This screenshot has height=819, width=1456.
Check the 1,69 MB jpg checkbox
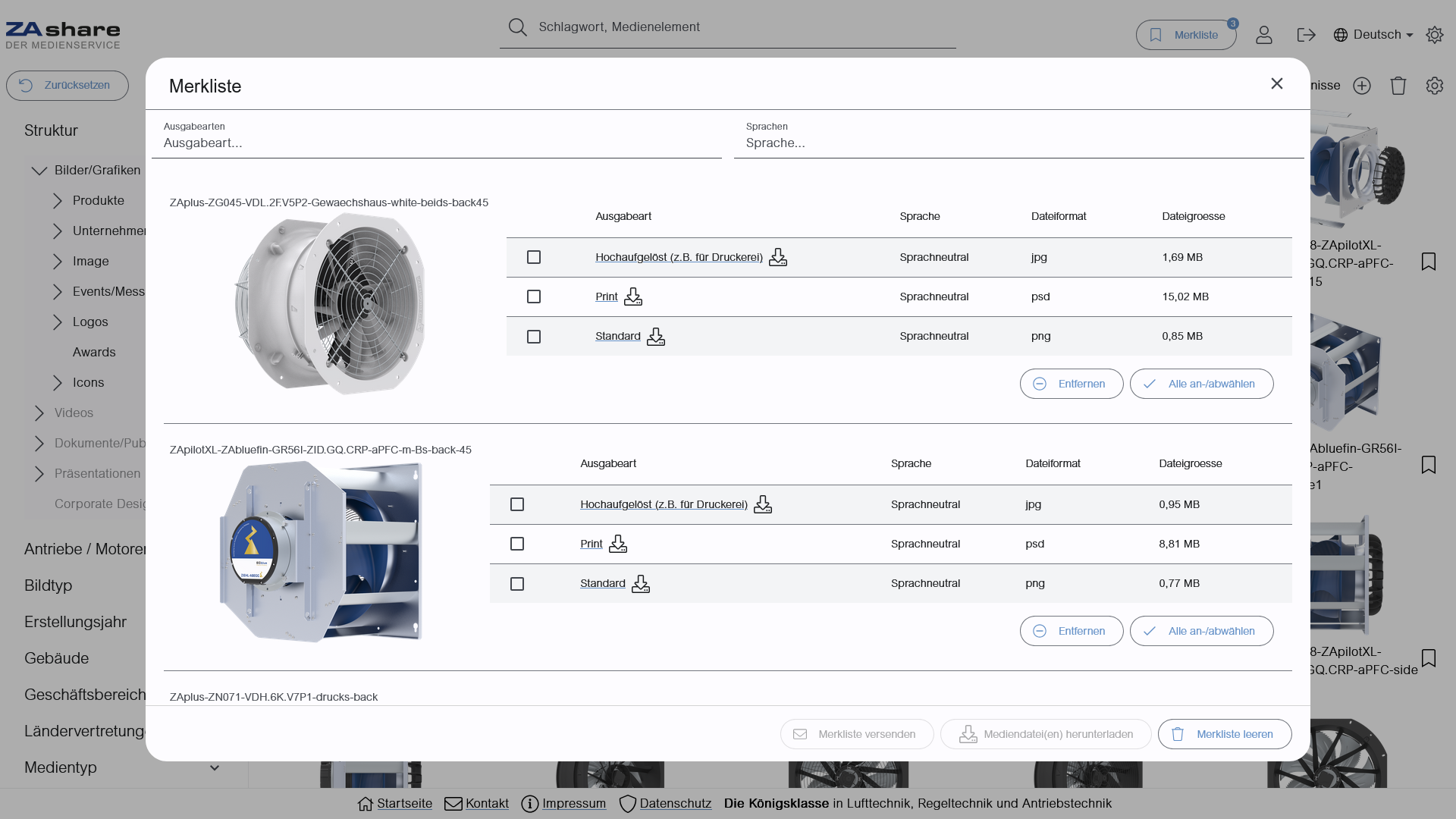(534, 258)
